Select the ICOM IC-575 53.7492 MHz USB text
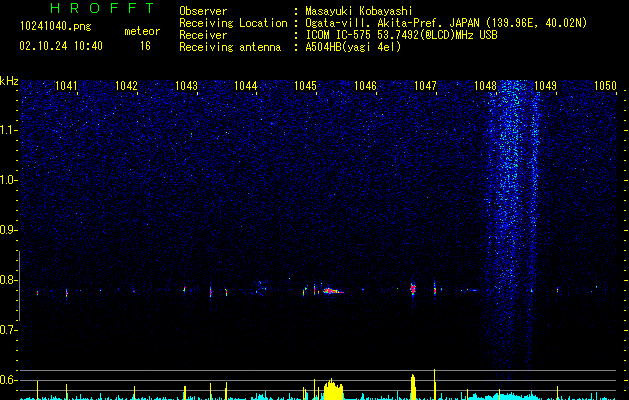Screen dimensions: 629x400 pyautogui.click(x=401, y=35)
